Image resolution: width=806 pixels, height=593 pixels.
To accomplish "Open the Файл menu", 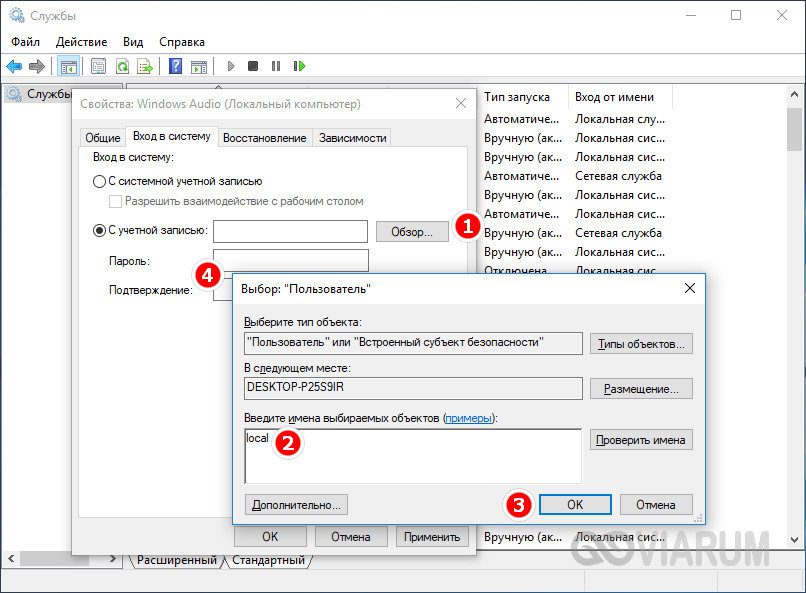I will point(25,42).
